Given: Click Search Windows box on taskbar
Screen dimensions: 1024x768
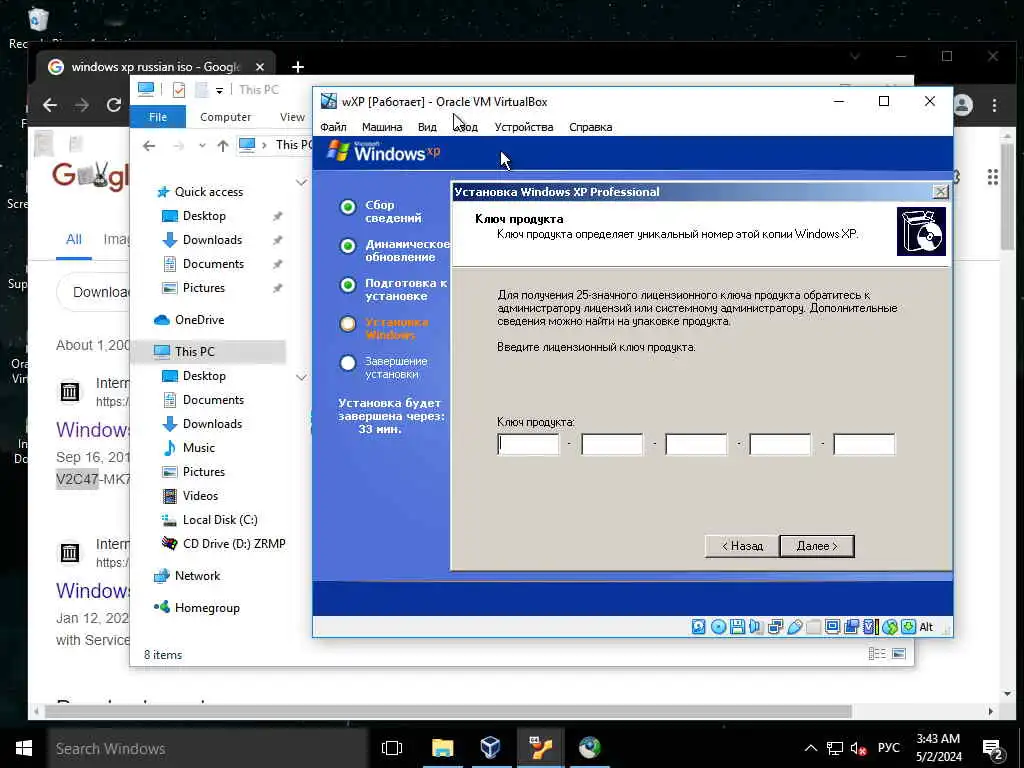Looking at the screenshot, I should coord(208,748).
